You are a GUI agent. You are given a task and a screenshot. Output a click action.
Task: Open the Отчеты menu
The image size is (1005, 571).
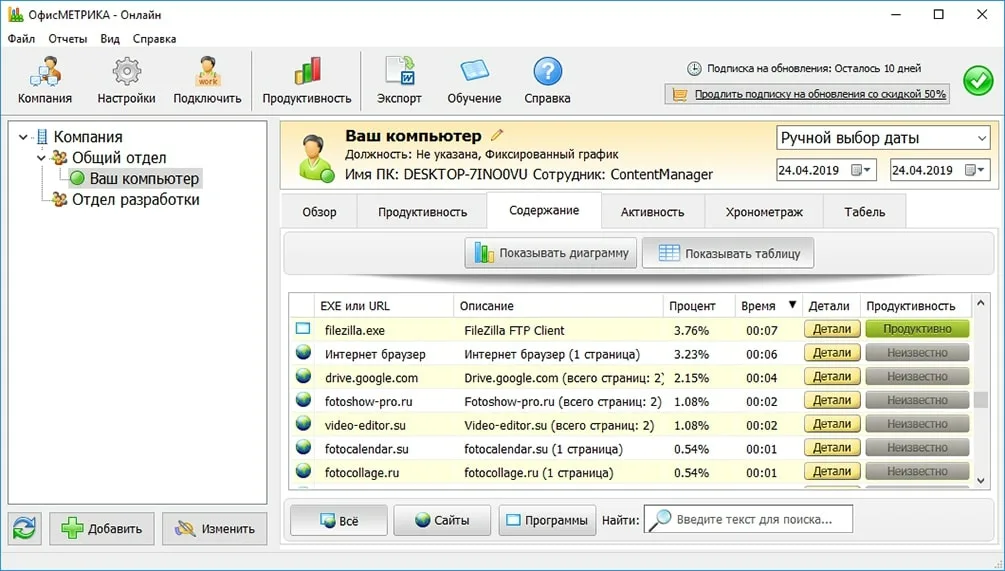point(67,39)
